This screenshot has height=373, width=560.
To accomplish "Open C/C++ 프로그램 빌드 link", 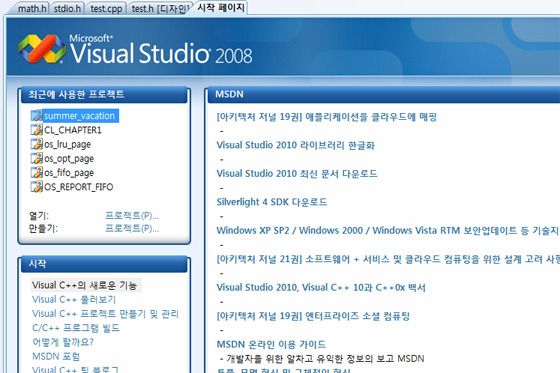I will [x=76, y=328].
